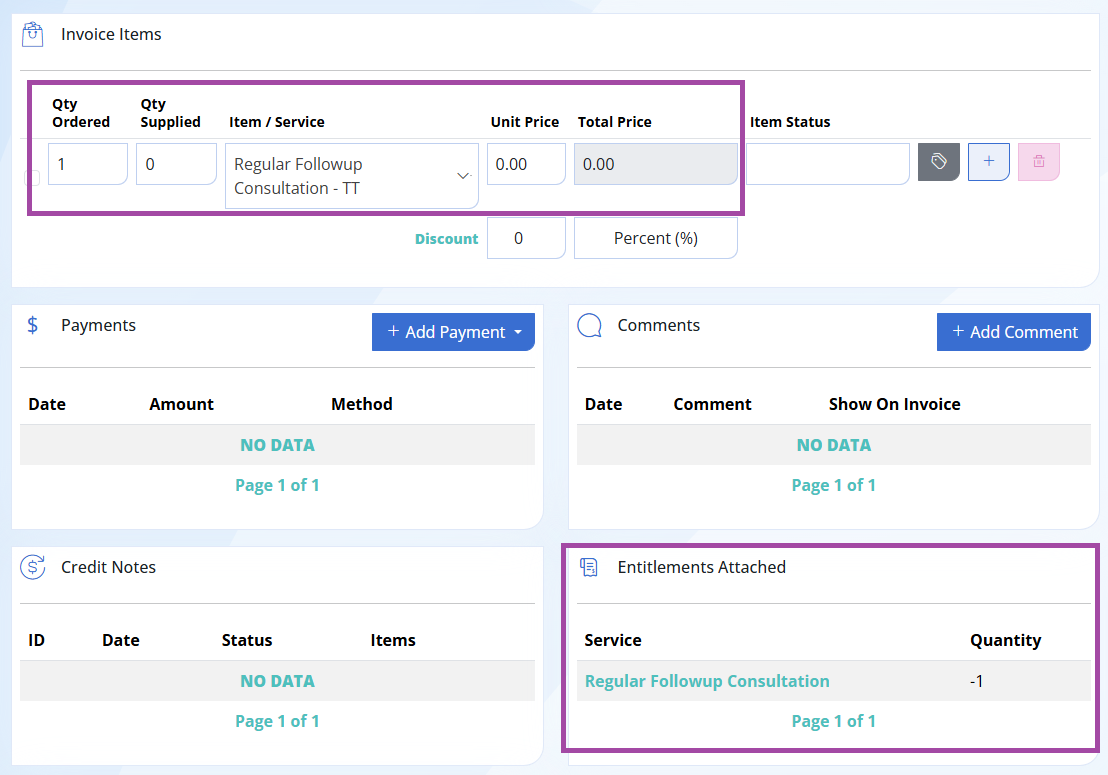
Task: Click into the Qty Ordered field
Action: click(x=88, y=164)
